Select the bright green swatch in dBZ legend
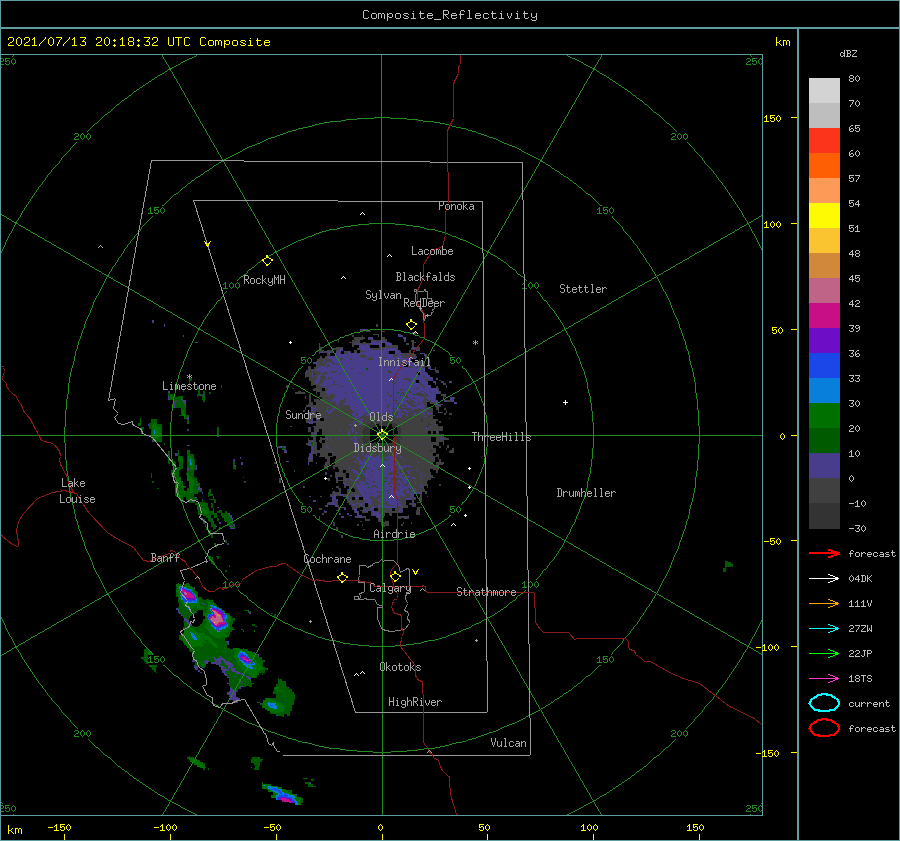Screen dimensions: 900x841 [824, 415]
